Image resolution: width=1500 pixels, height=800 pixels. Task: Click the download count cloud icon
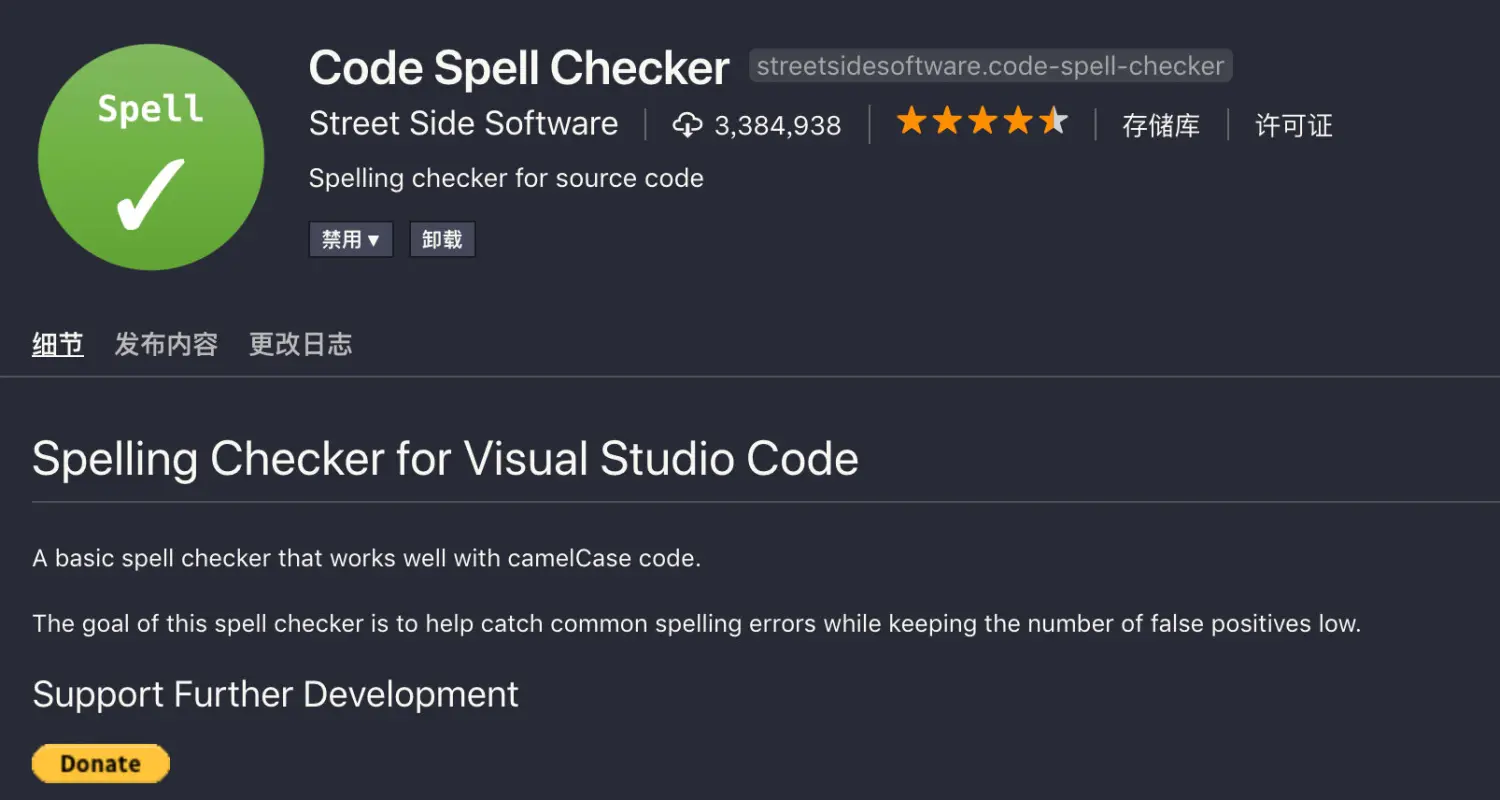click(x=688, y=124)
